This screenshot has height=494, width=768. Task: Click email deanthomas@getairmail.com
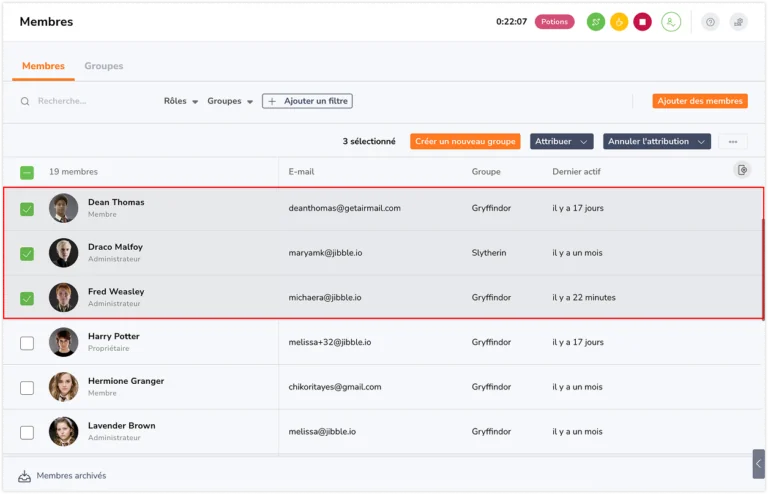pyautogui.click(x=344, y=208)
